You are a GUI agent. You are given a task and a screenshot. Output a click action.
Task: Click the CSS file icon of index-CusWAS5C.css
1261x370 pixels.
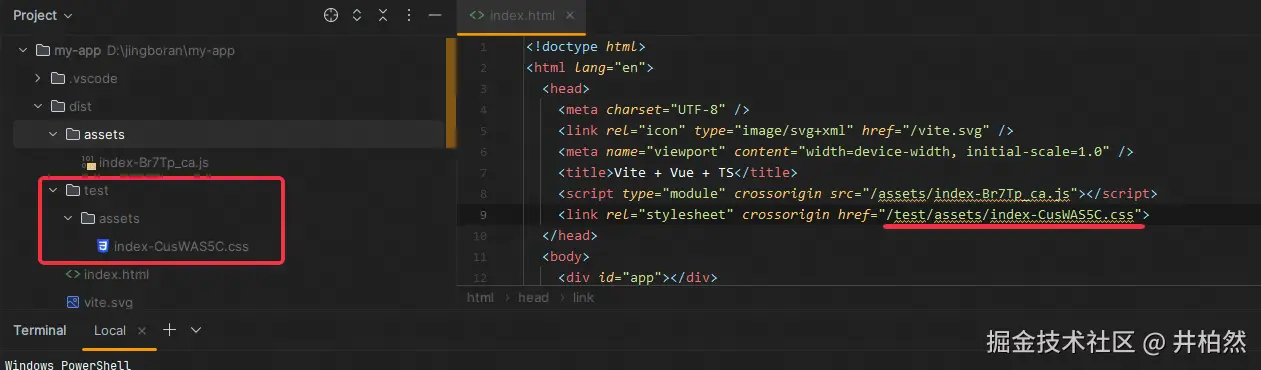[102, 246]
